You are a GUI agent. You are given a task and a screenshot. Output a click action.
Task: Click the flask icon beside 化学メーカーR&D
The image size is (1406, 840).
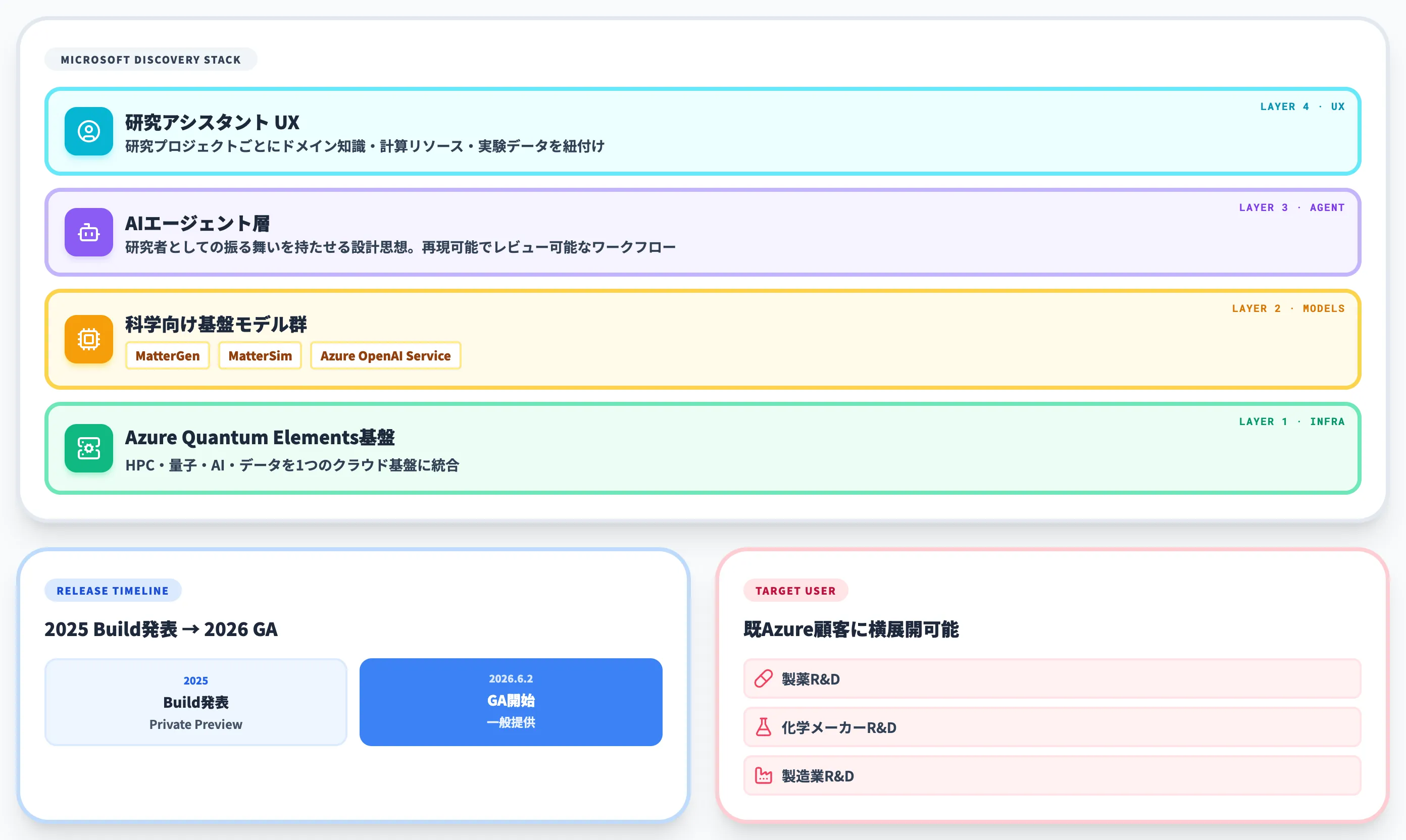point(763,727)
